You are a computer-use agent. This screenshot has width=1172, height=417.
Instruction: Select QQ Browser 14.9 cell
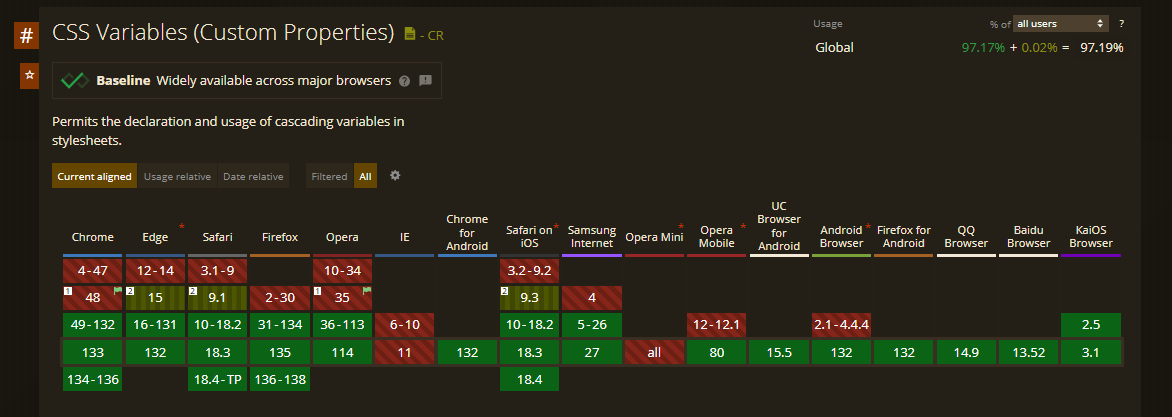(966, 353)
